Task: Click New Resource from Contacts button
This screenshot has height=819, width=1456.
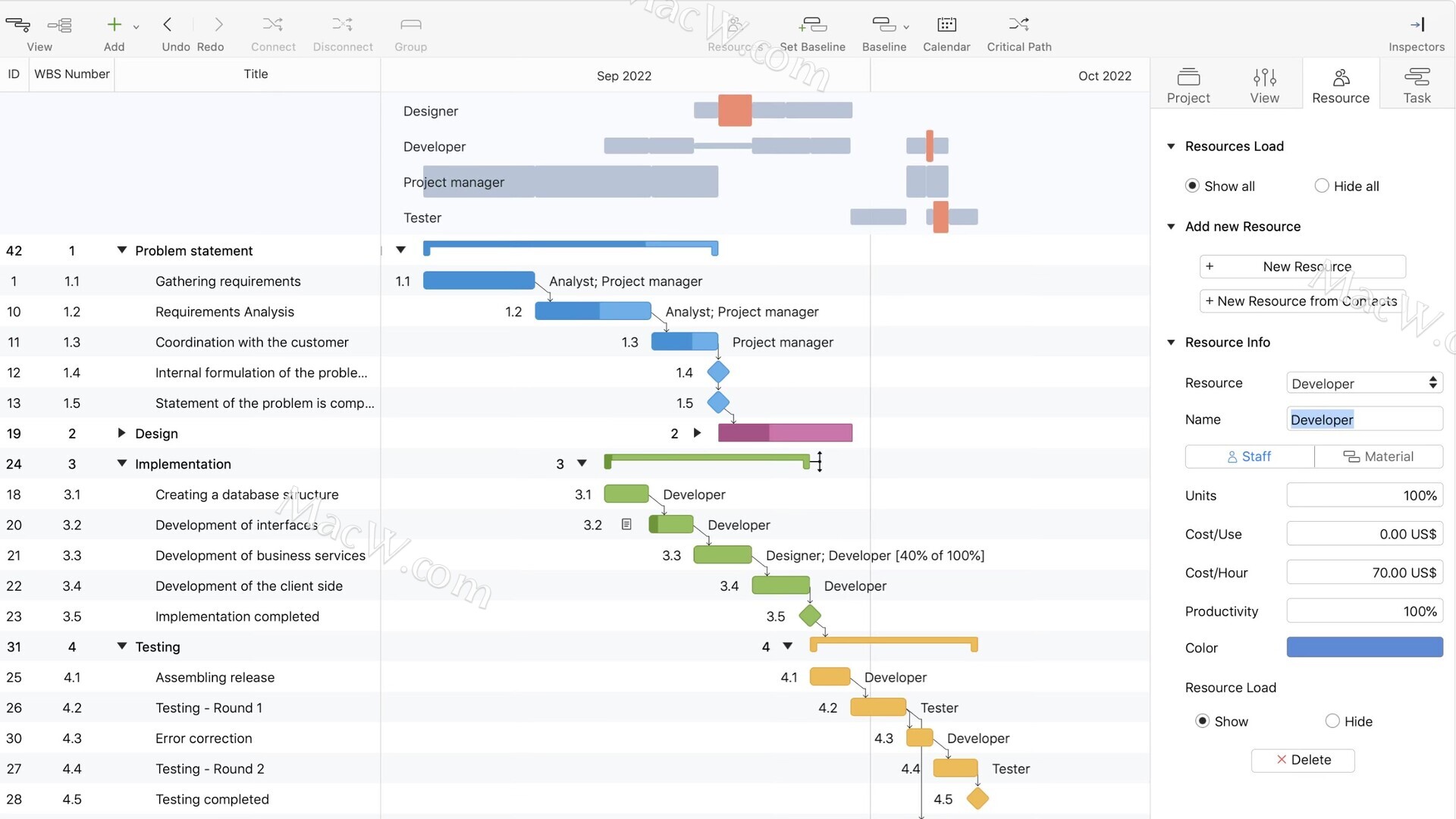Action: 1302,301
